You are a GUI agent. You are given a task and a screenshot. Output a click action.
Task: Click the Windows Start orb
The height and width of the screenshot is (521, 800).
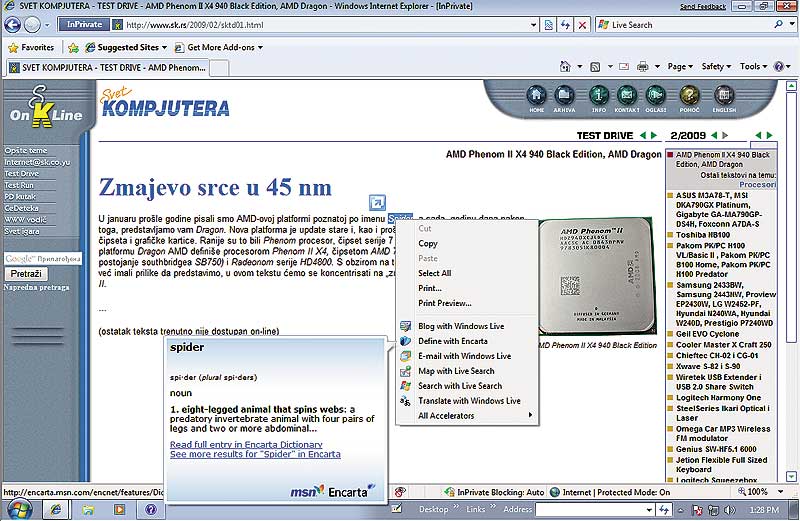point(19,509)
